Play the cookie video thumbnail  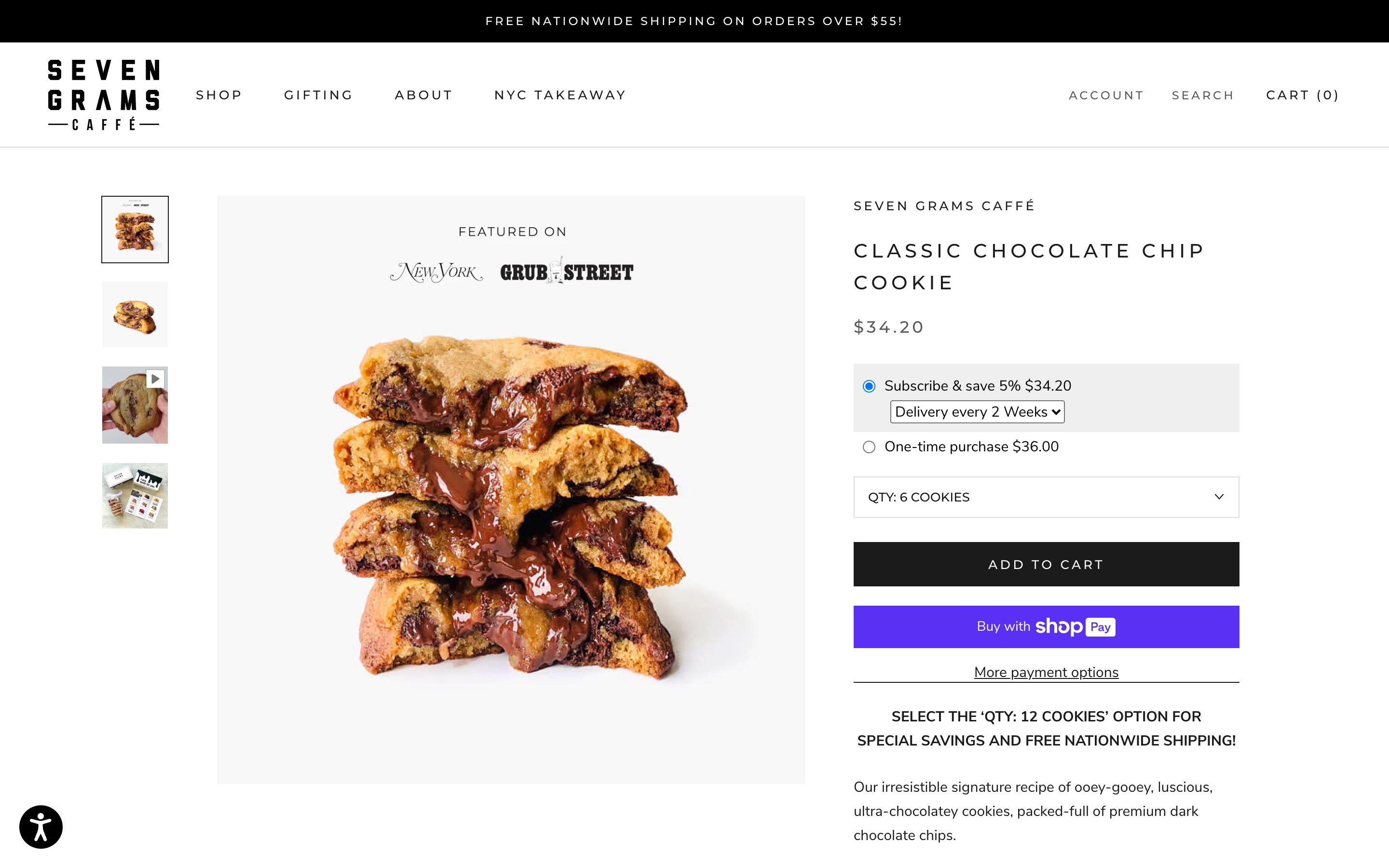pyautogui.click(x=154, y=379)
